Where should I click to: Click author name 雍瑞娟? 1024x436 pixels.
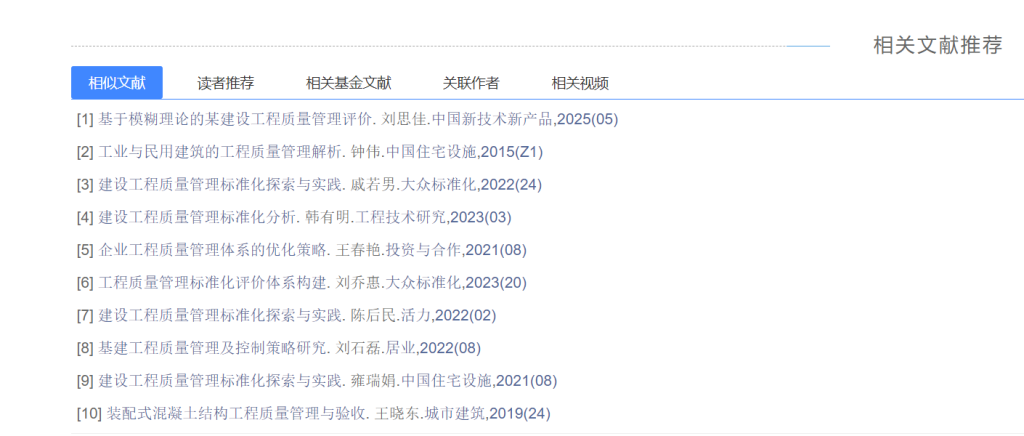click(x=374, y=381)
